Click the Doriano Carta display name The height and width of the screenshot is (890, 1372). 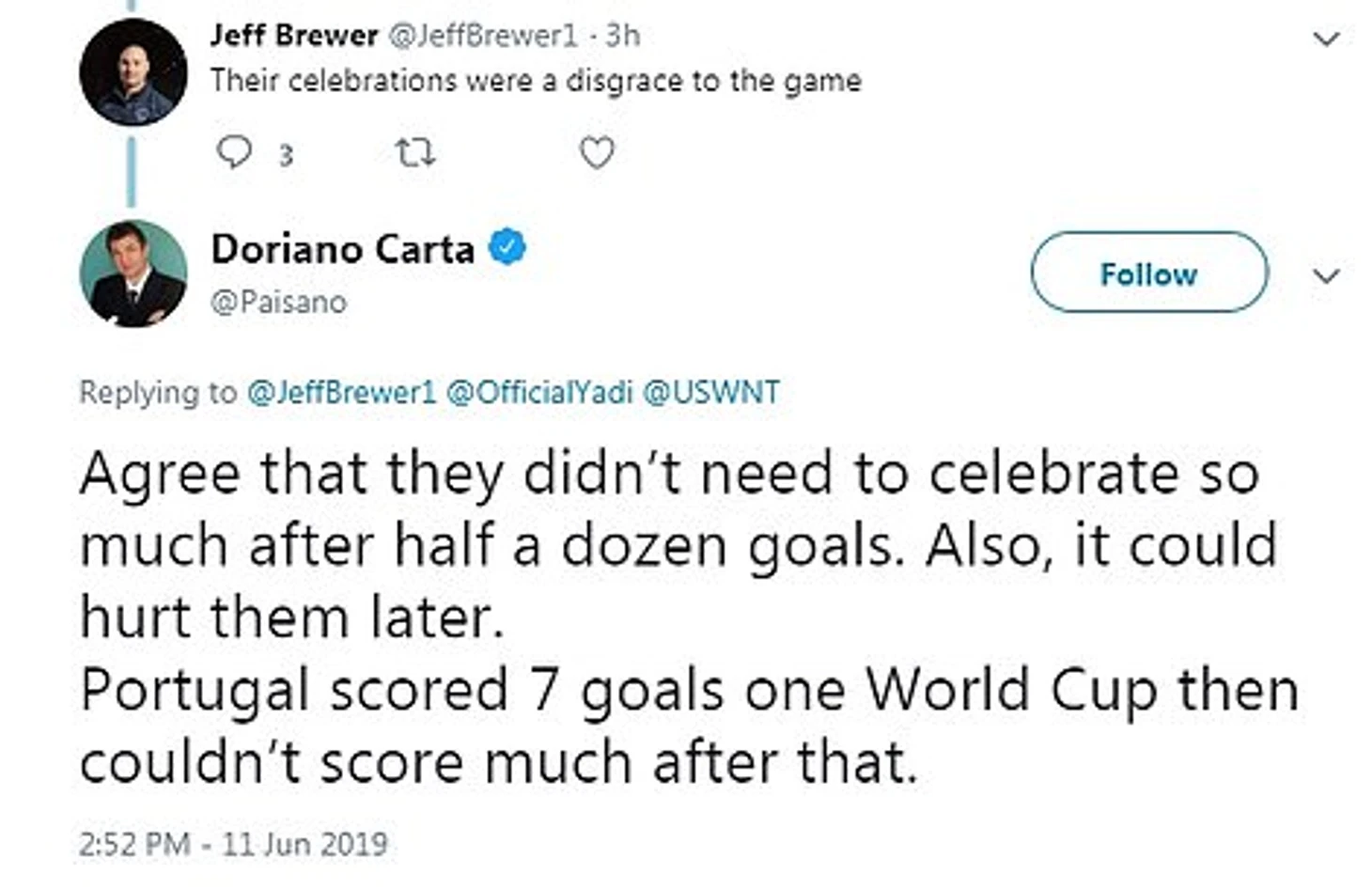tap(342, 249)
